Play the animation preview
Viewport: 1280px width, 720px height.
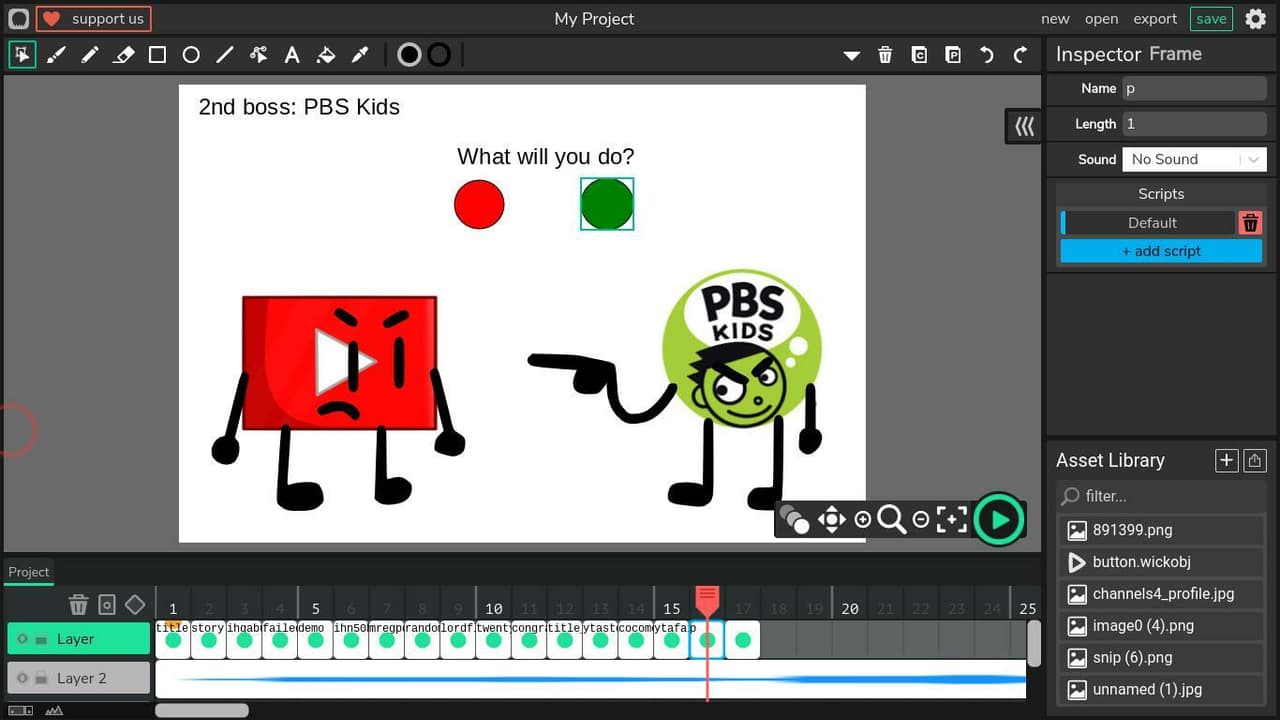coord(999,519)
